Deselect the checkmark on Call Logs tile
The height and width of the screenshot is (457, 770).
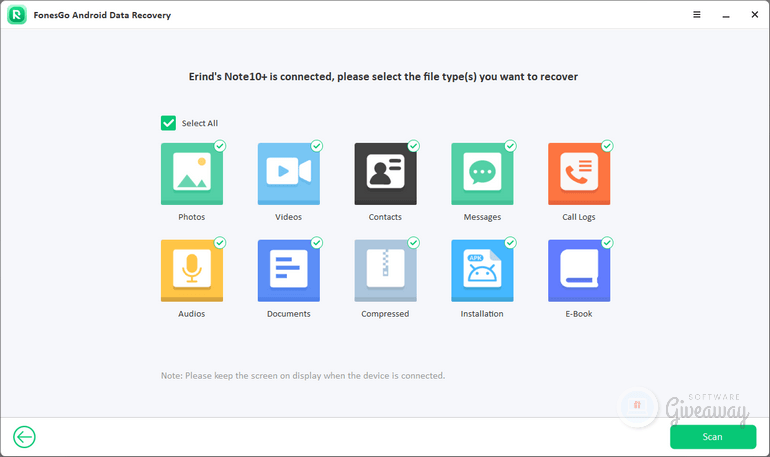[607, 146]
